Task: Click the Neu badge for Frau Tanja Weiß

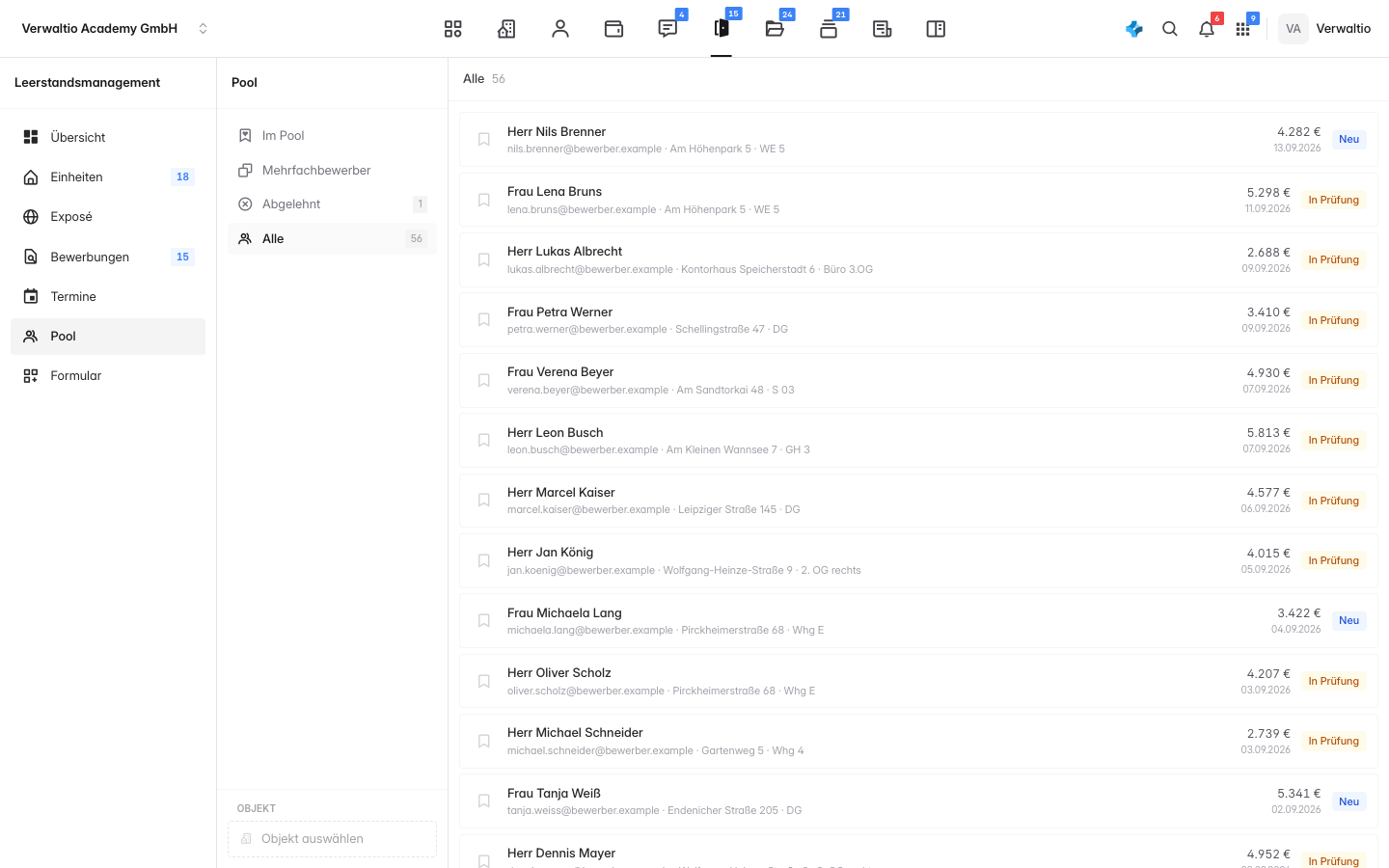Action: (x=1348, y=801)
